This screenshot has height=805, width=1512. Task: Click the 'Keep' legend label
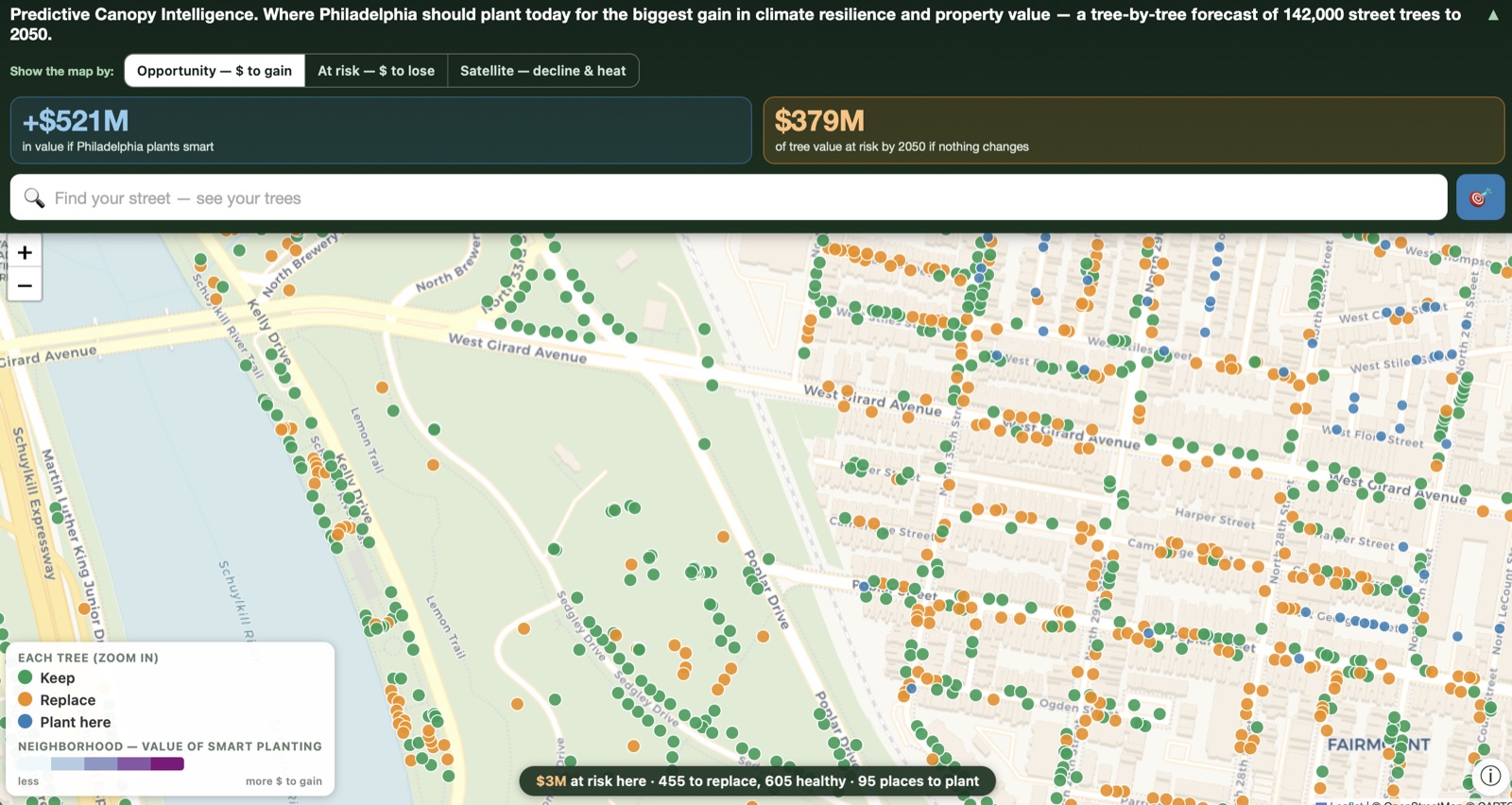click(58, 677)
